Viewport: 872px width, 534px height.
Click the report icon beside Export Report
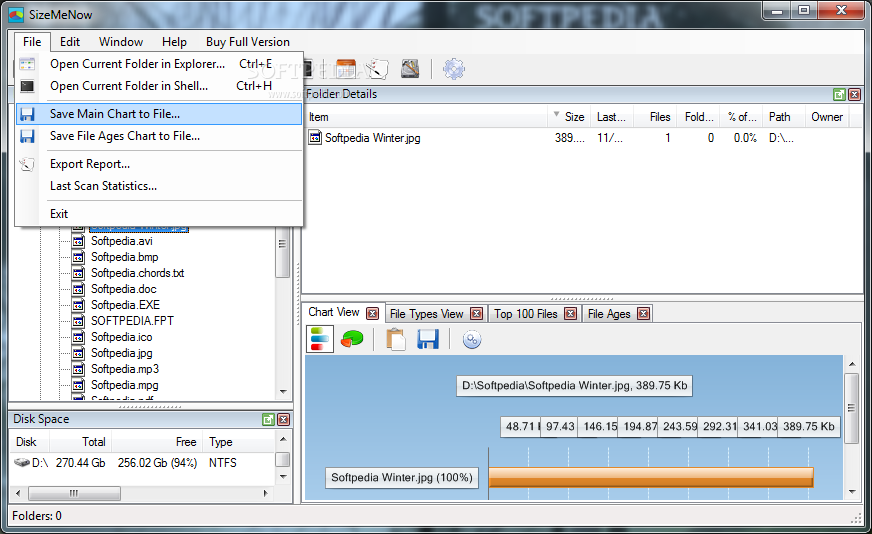pos(27,164)
